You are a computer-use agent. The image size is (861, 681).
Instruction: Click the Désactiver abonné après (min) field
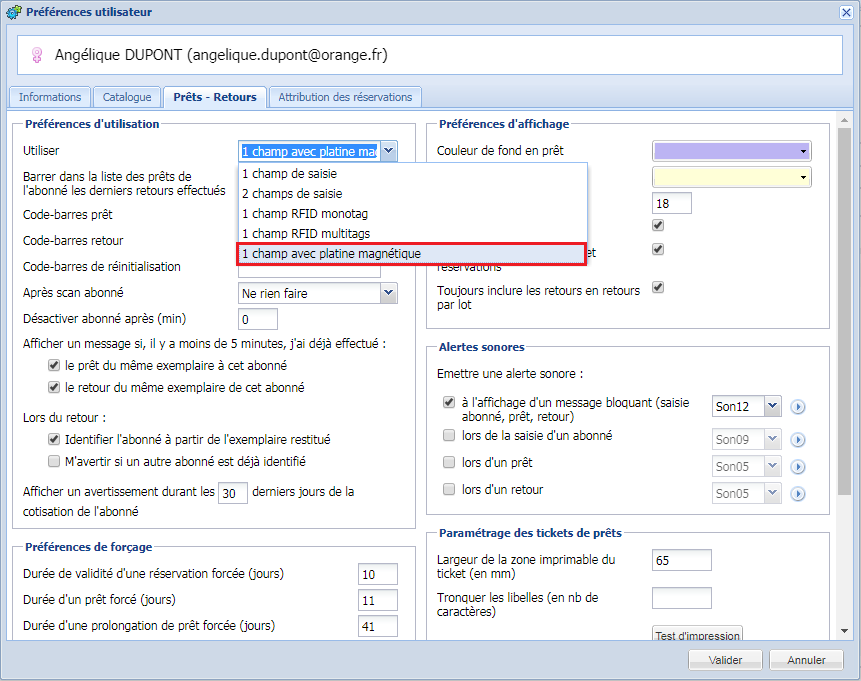(x=258, y=320)
